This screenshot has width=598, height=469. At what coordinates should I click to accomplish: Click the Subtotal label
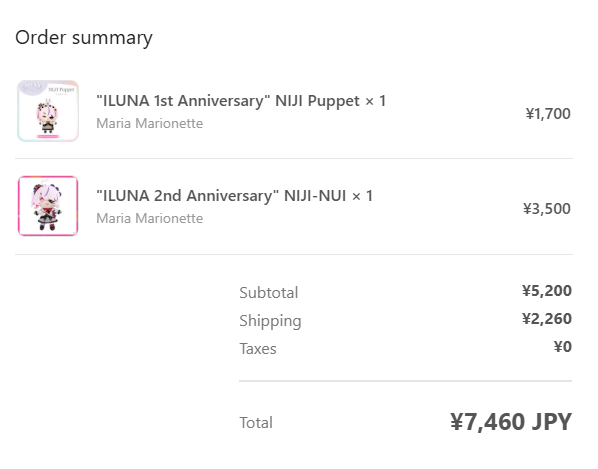[x=268, y=293]
